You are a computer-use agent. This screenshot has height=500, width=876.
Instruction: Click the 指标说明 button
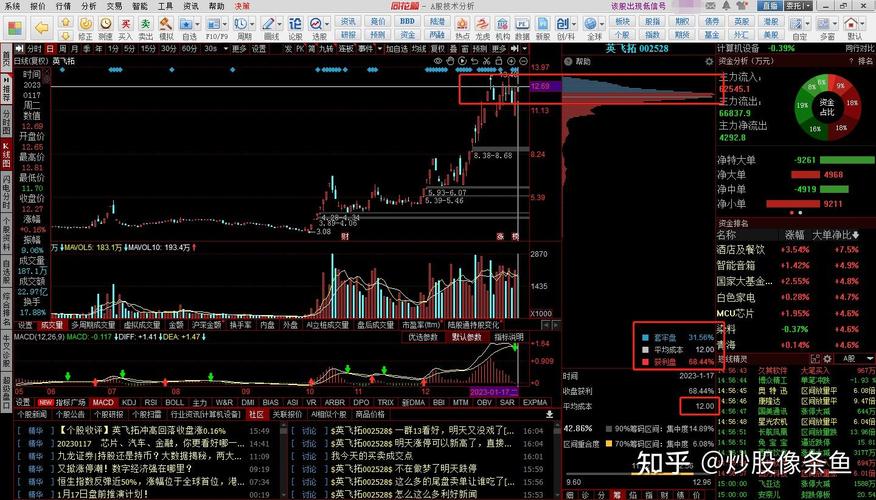click(508, 337)
